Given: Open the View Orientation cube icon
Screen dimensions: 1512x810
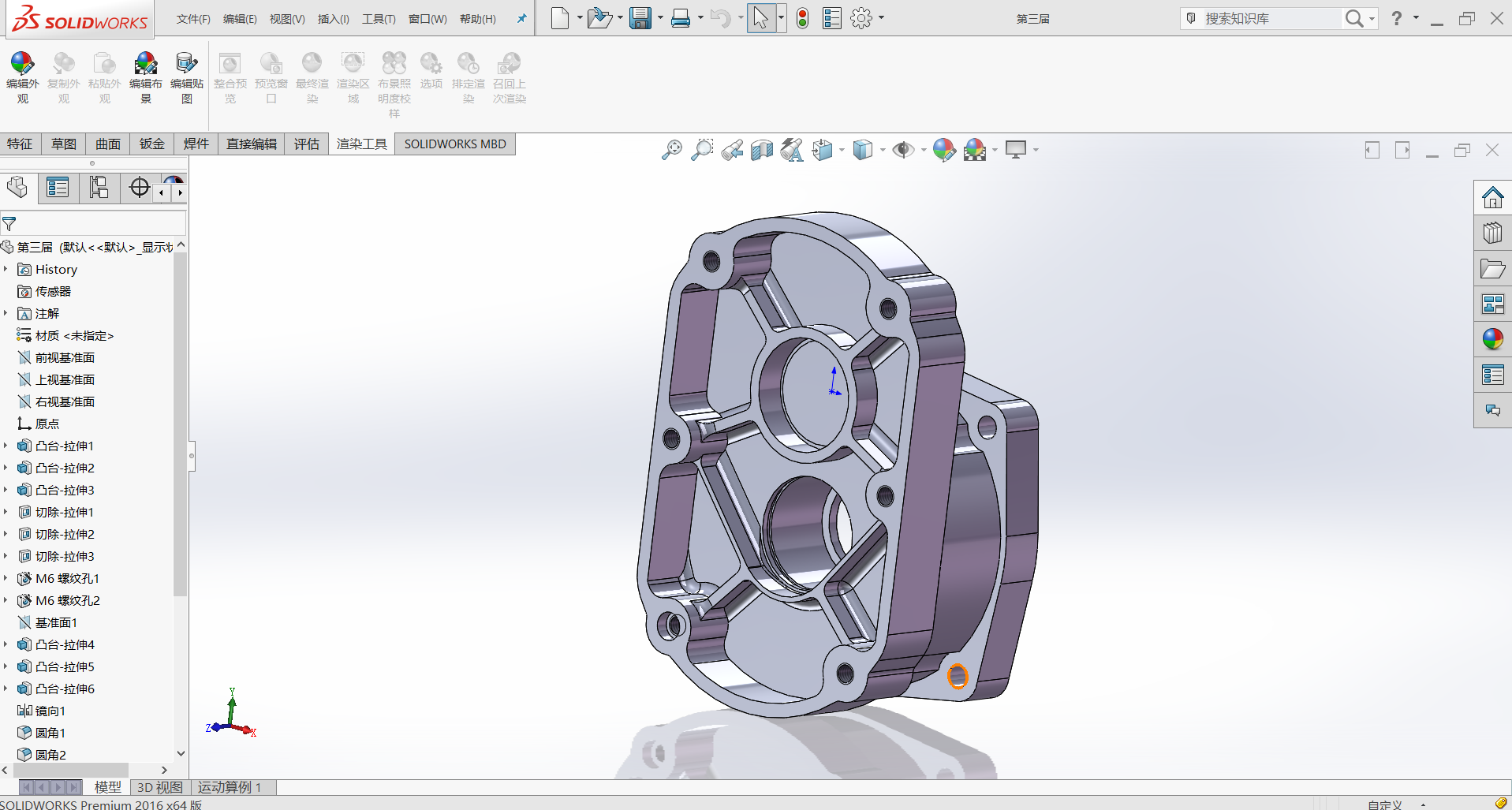Looking at the screenshot, I should [x=823, y=150].
